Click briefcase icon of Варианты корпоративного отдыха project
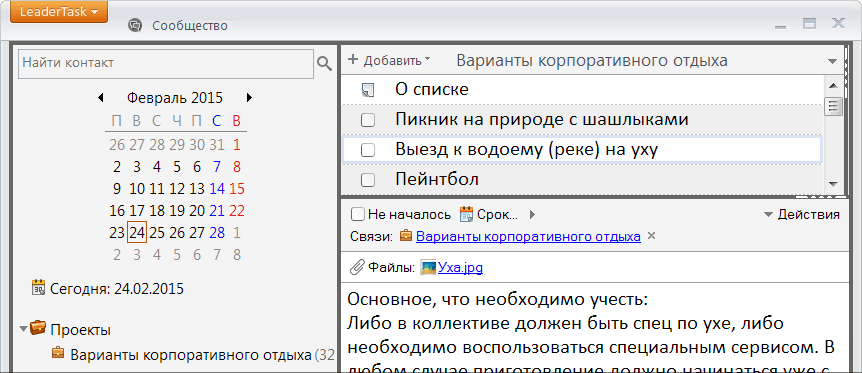 [58, 353]
